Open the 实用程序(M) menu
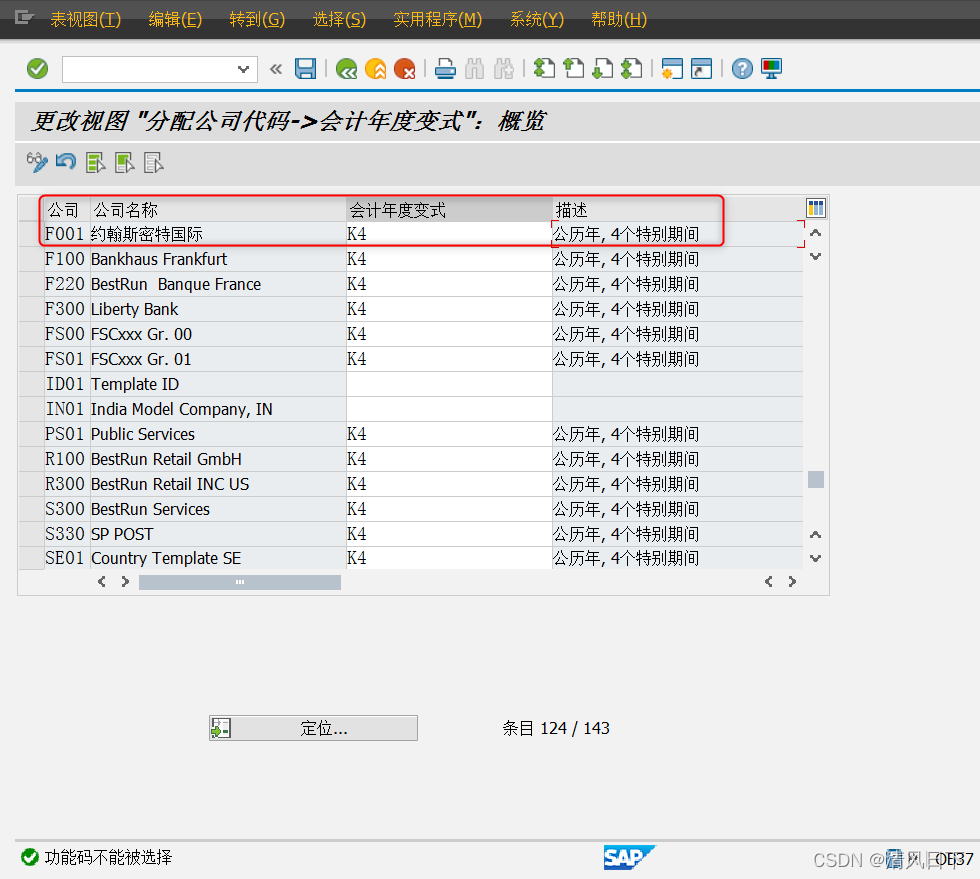This screenshot has height=879, width=980. click(438, 19)
